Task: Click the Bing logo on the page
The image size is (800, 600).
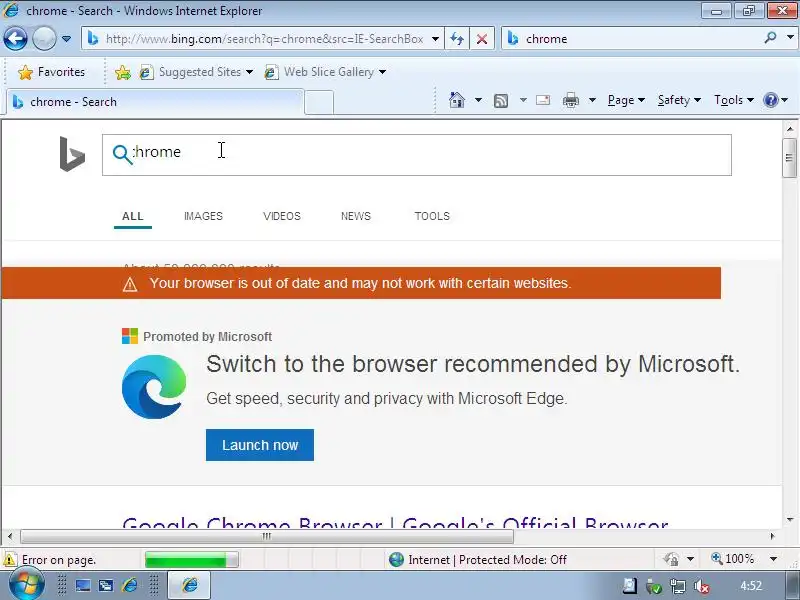Action: coord(72,154)
